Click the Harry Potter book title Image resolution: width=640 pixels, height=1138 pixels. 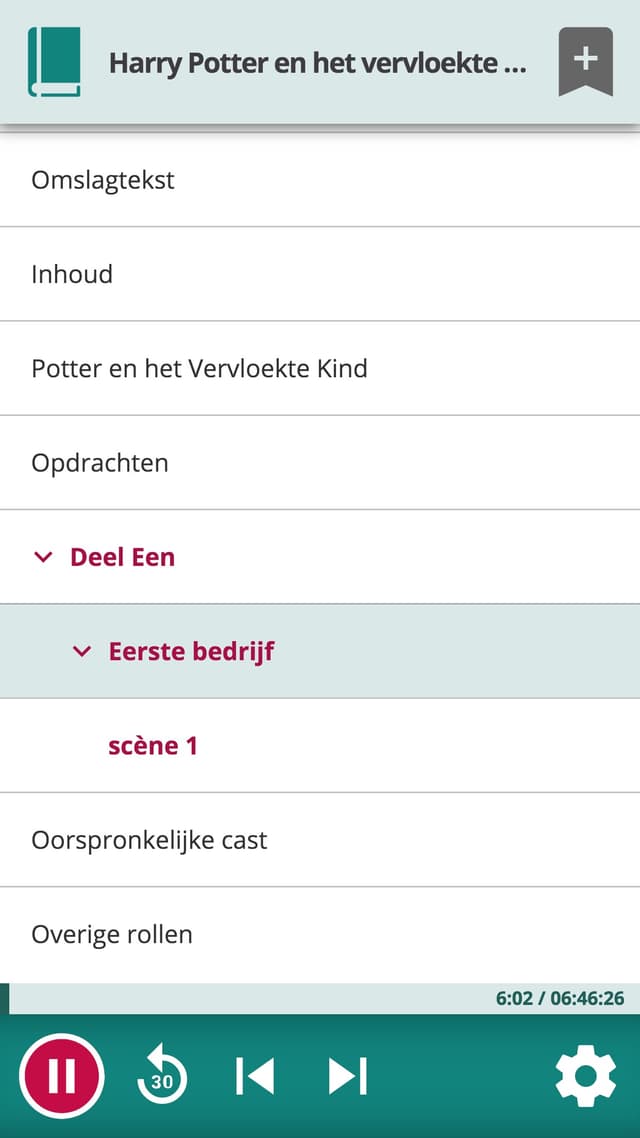[318, 64]
